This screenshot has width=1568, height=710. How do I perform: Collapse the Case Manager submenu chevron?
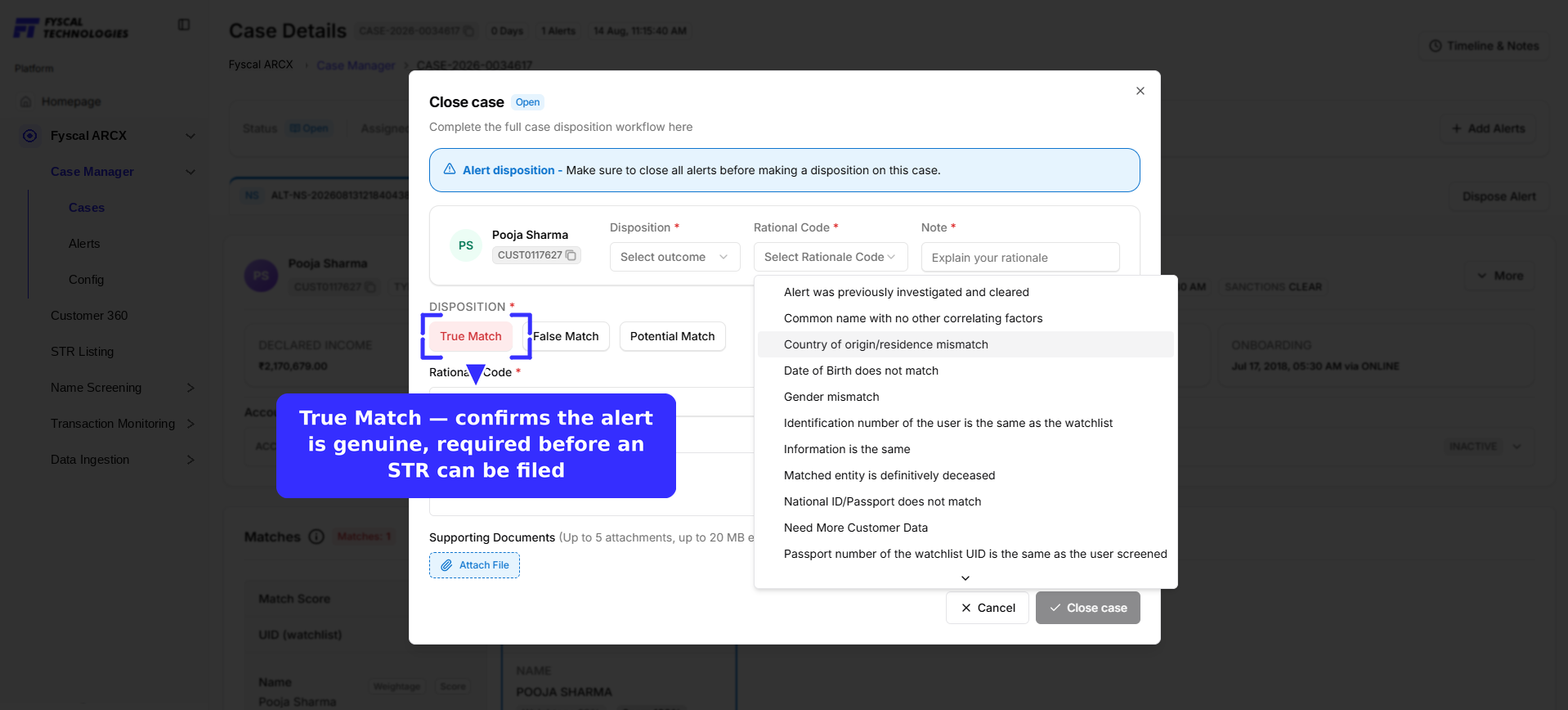[190, 172]
